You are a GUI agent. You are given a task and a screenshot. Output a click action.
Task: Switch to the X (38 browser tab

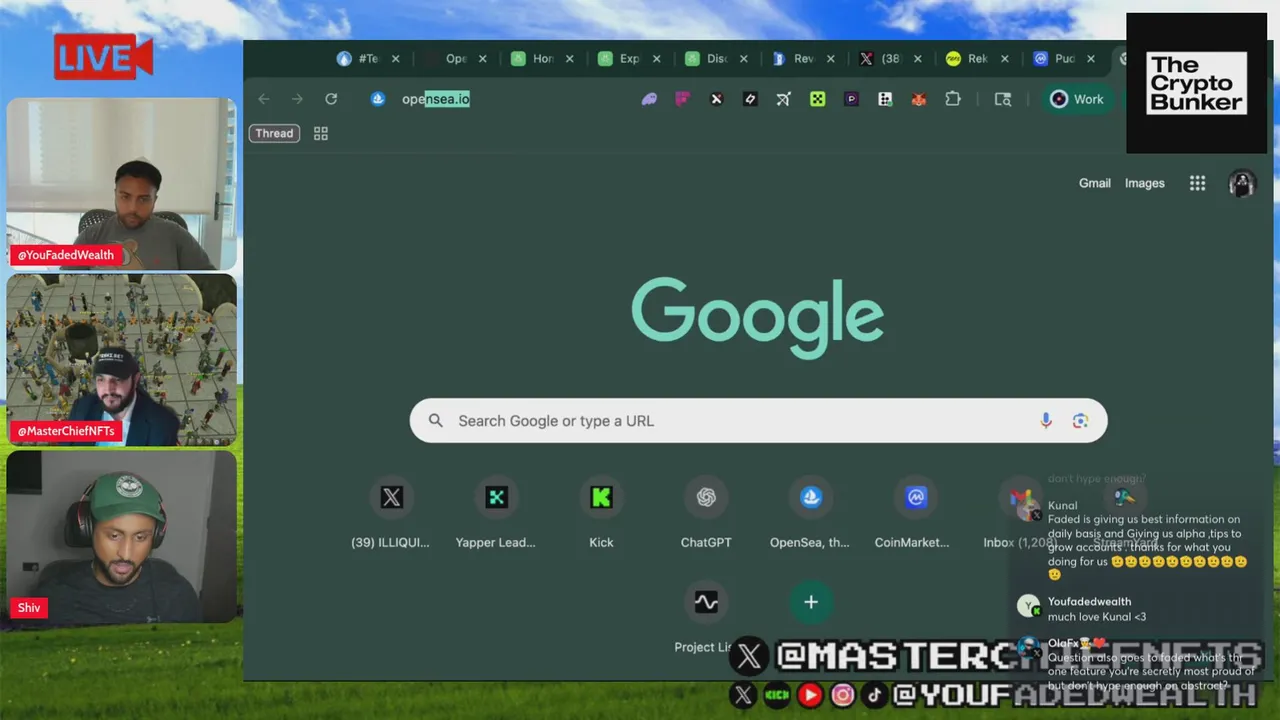890,59
